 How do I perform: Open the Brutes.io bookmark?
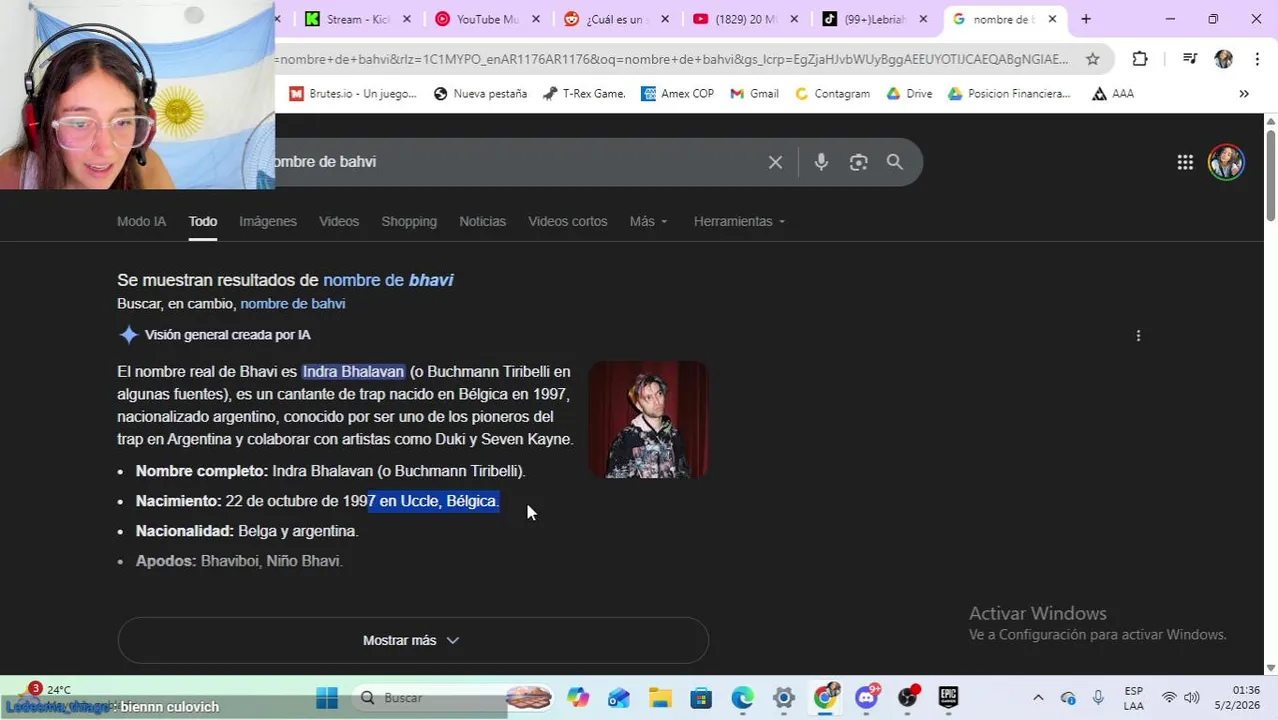pos(353,94)
